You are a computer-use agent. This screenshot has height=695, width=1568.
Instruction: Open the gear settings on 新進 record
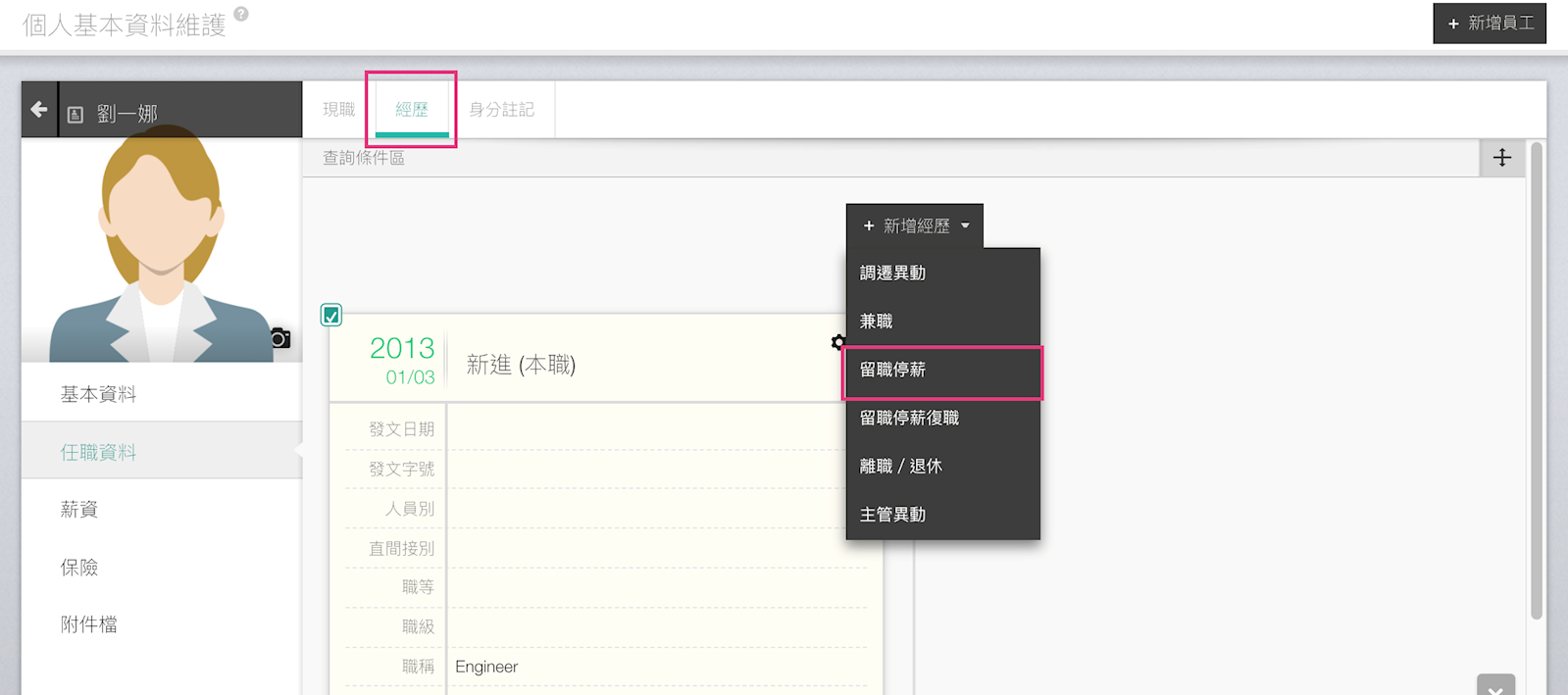[837, 342]
